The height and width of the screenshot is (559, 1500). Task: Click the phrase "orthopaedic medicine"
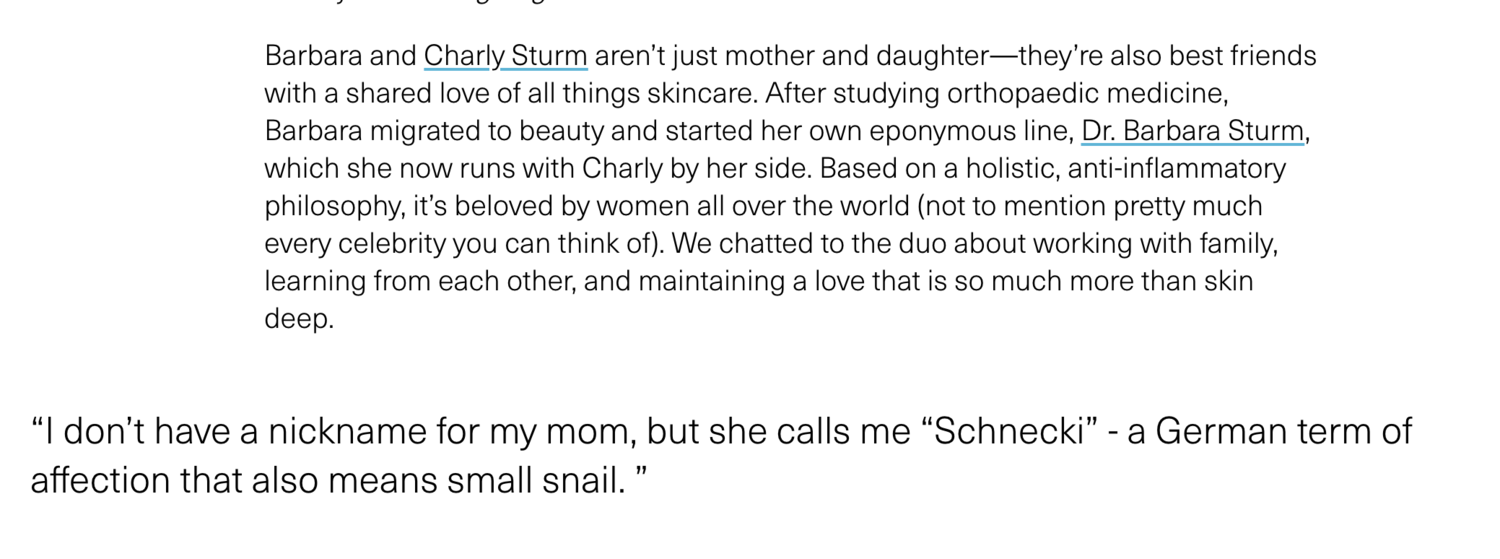click(1086, 95)
